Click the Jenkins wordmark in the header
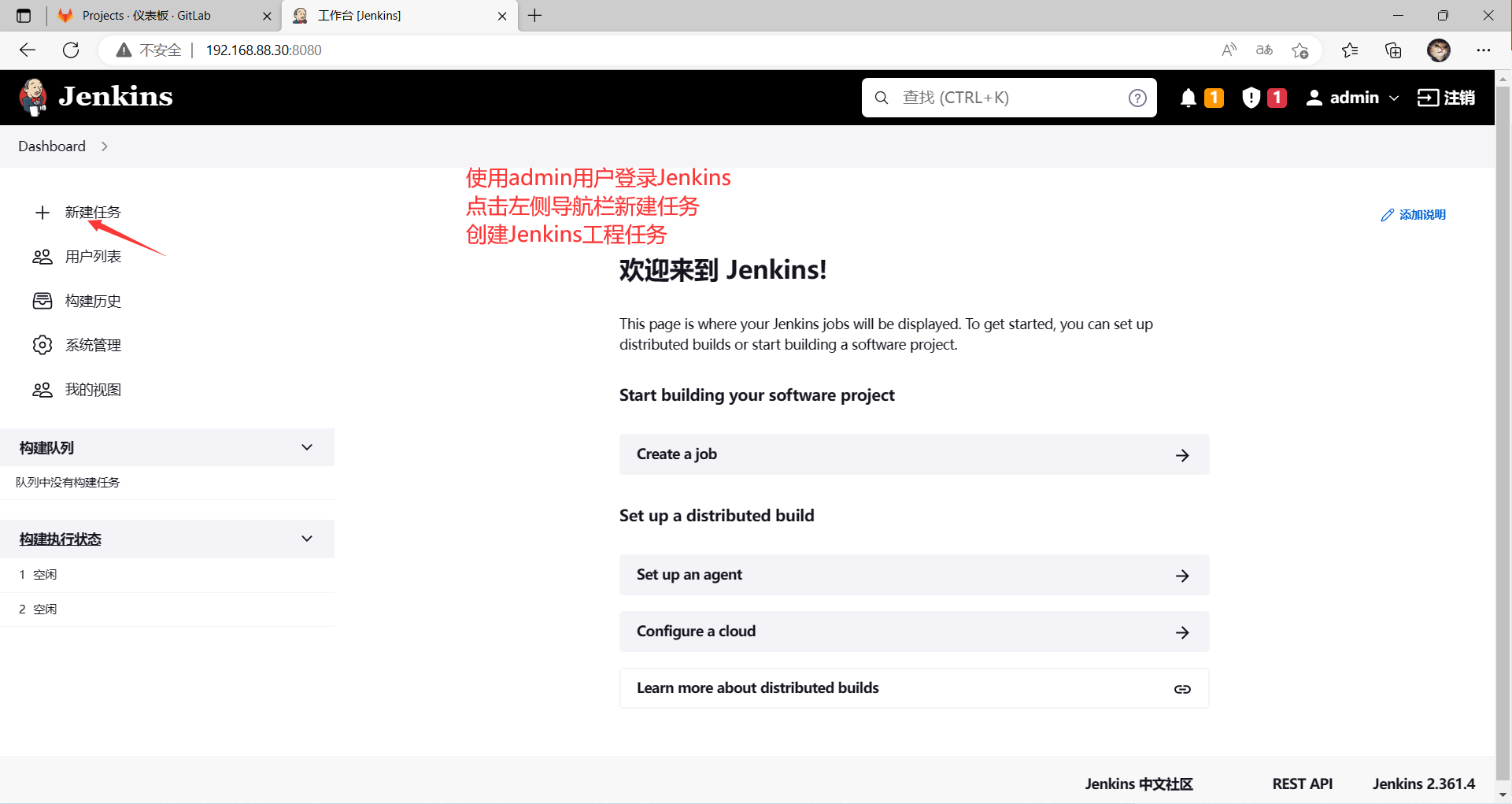1512x804 pixels. tap(116, 97)
